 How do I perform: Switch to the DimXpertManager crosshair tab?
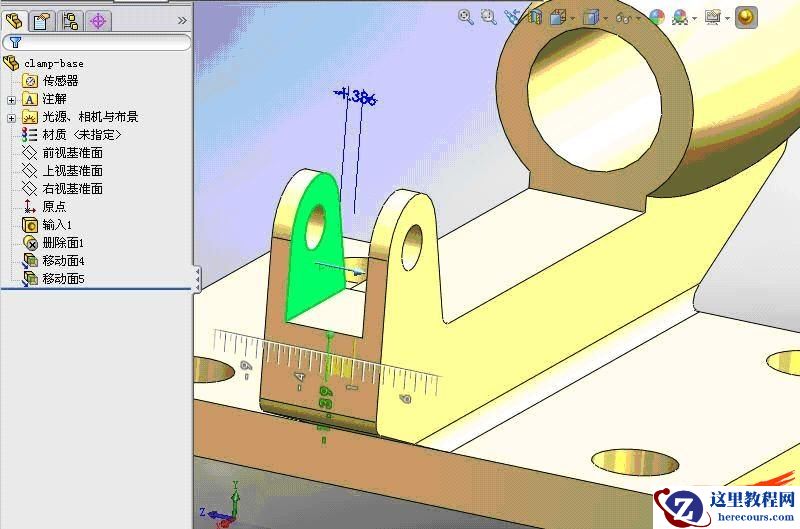[98, 21]
